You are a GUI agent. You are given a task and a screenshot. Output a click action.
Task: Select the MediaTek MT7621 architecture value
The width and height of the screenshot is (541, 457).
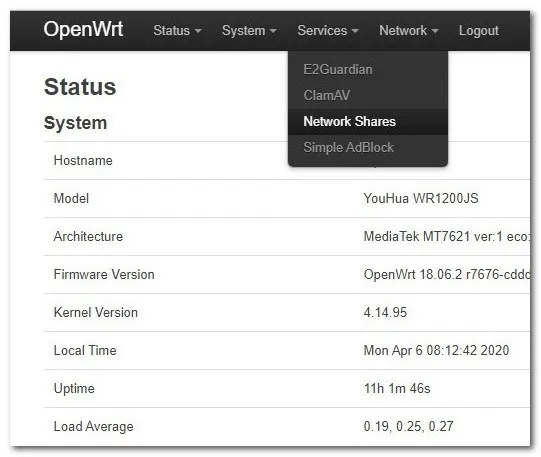pos(447,236)
